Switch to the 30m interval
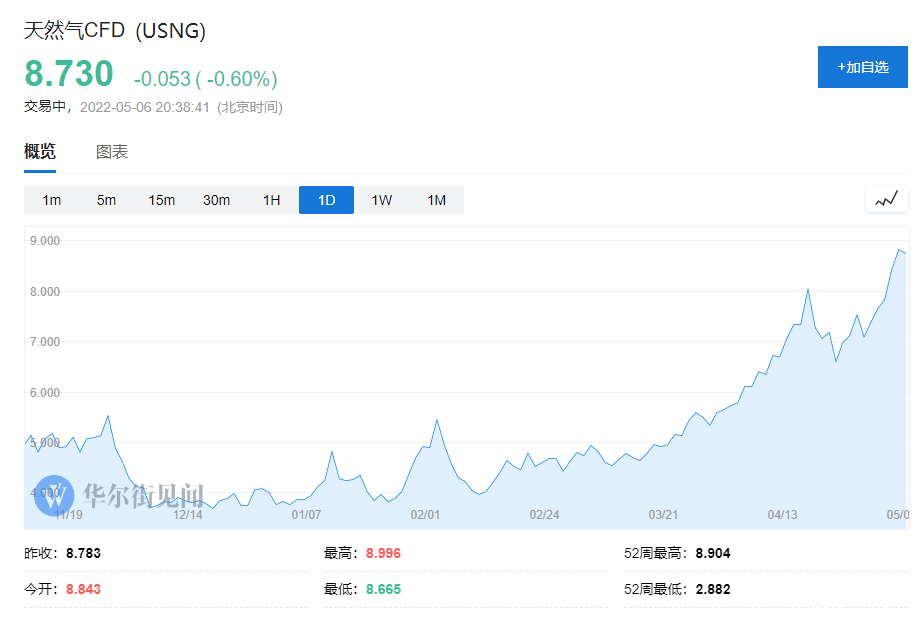 click(x=216, y=200)
